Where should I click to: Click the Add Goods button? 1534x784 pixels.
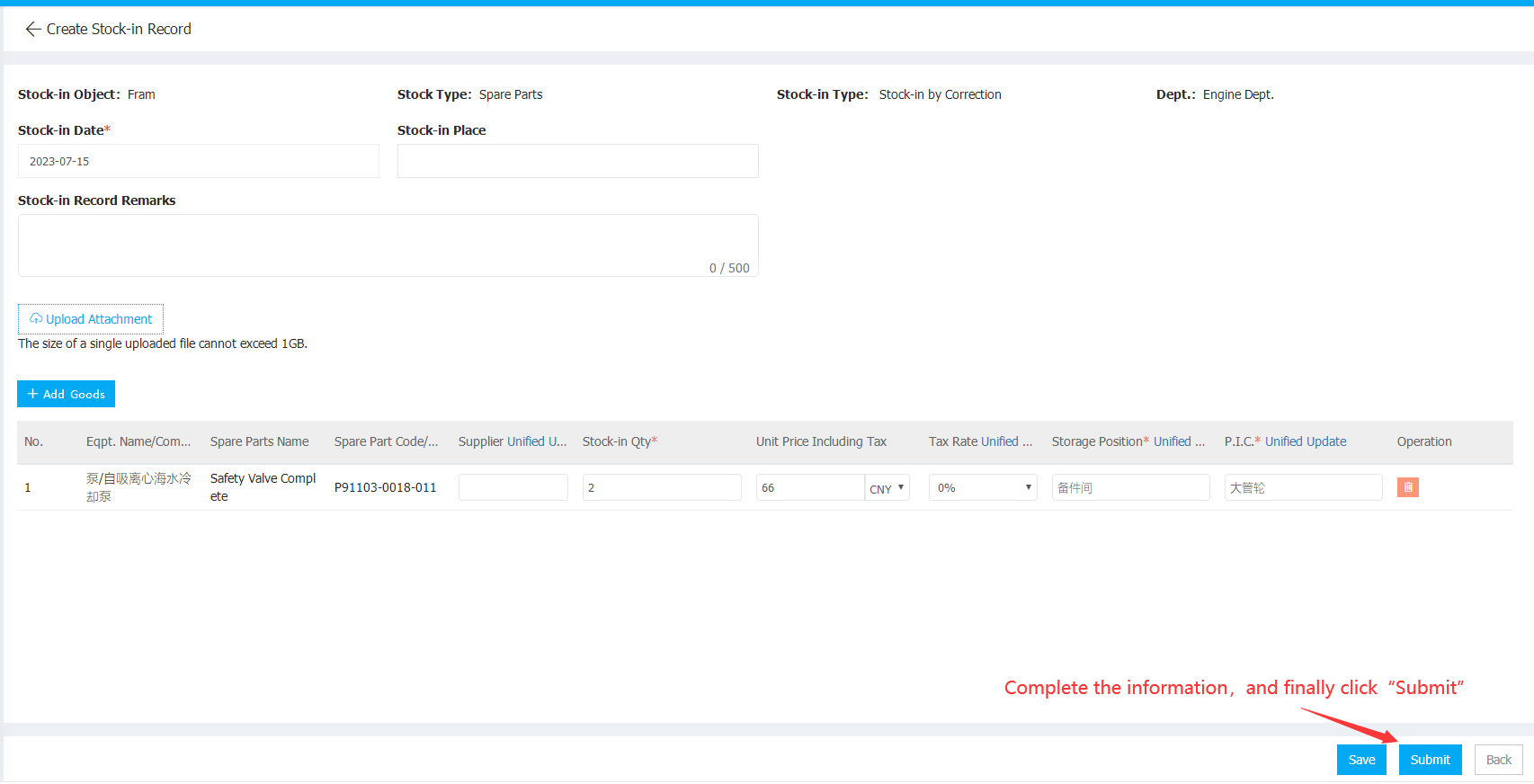(x=66, y=394)
